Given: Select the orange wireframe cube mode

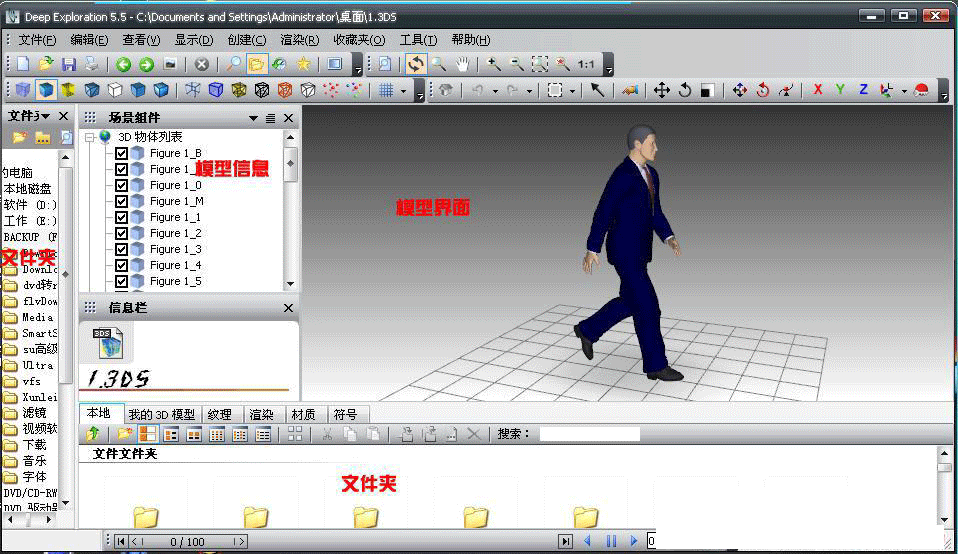Looking at the screenshot, I should 285,90.
